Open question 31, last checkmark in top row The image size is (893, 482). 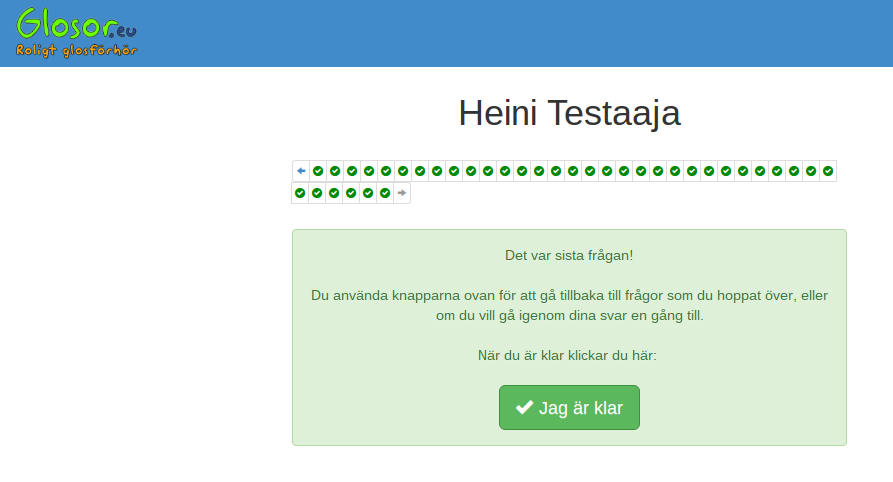(828, 171)
